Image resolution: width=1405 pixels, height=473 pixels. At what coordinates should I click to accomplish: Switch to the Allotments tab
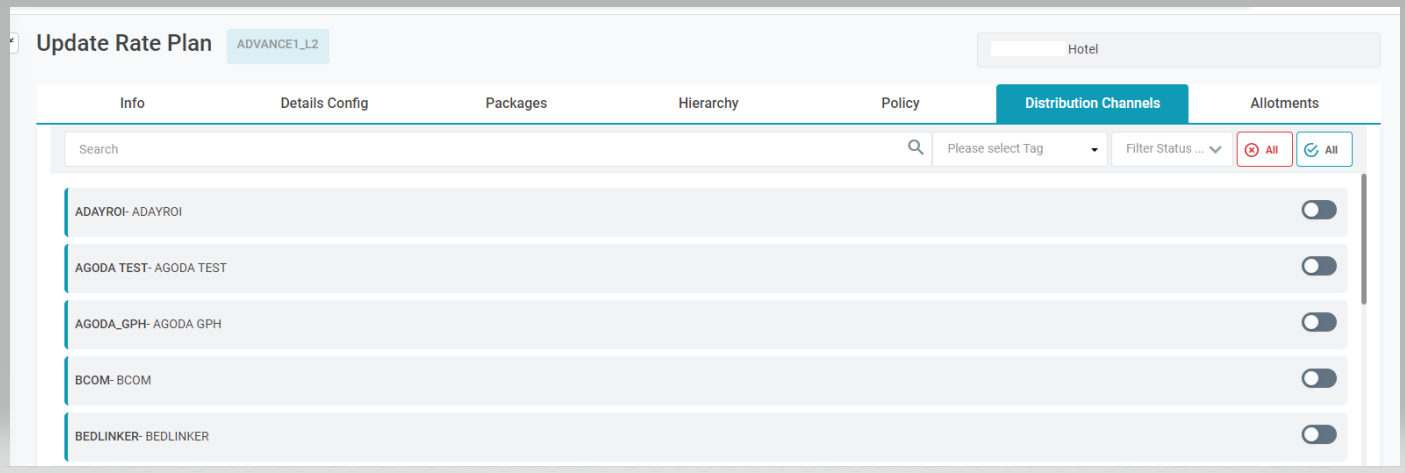pyautogui.click(x=1284, y=103)
